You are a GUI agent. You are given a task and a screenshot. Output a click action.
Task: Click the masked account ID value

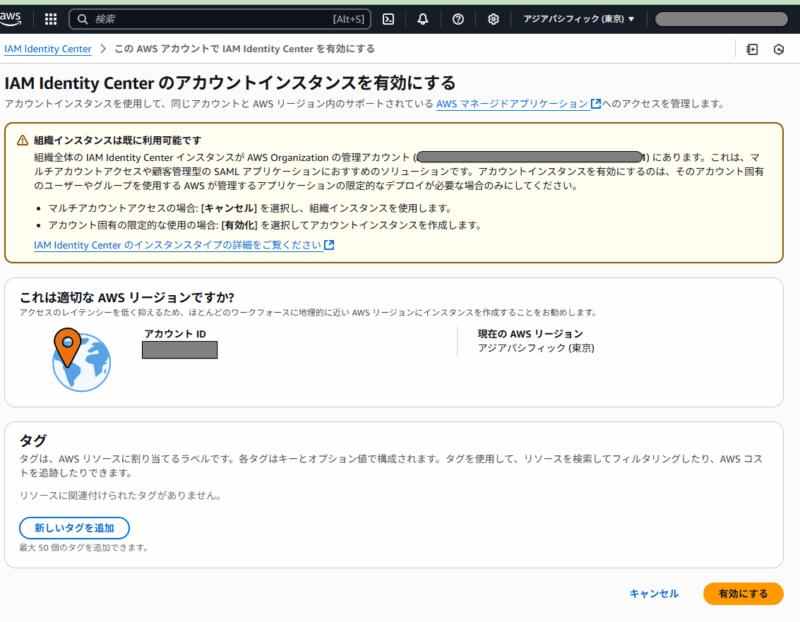(180, 350)
